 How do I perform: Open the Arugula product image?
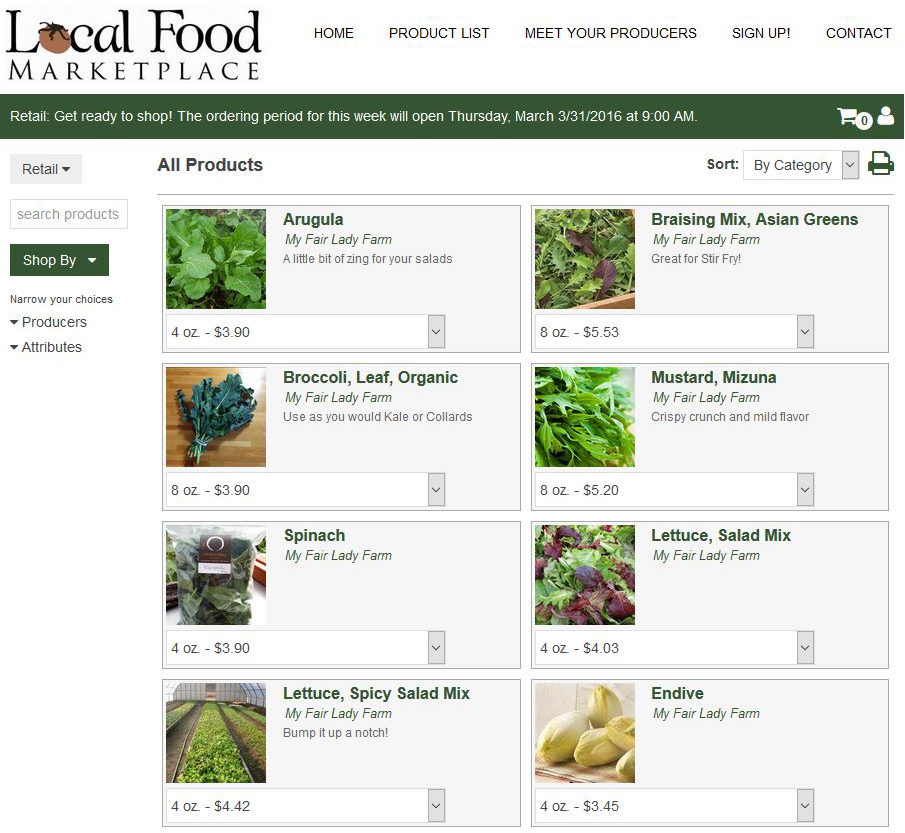(216, 259)
